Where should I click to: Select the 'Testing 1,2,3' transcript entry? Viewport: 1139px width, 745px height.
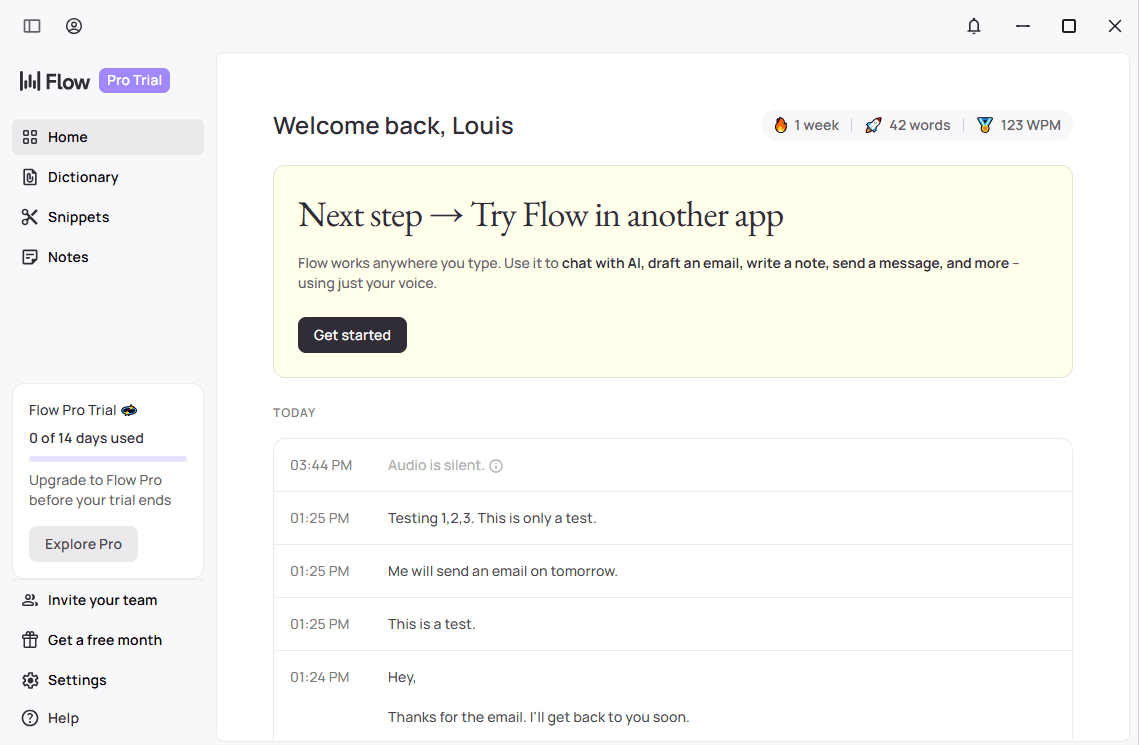pos(492,518)
